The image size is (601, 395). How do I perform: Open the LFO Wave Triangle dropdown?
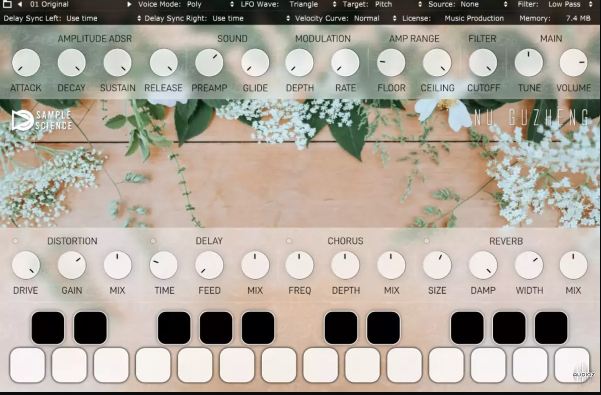click(288, 4)
